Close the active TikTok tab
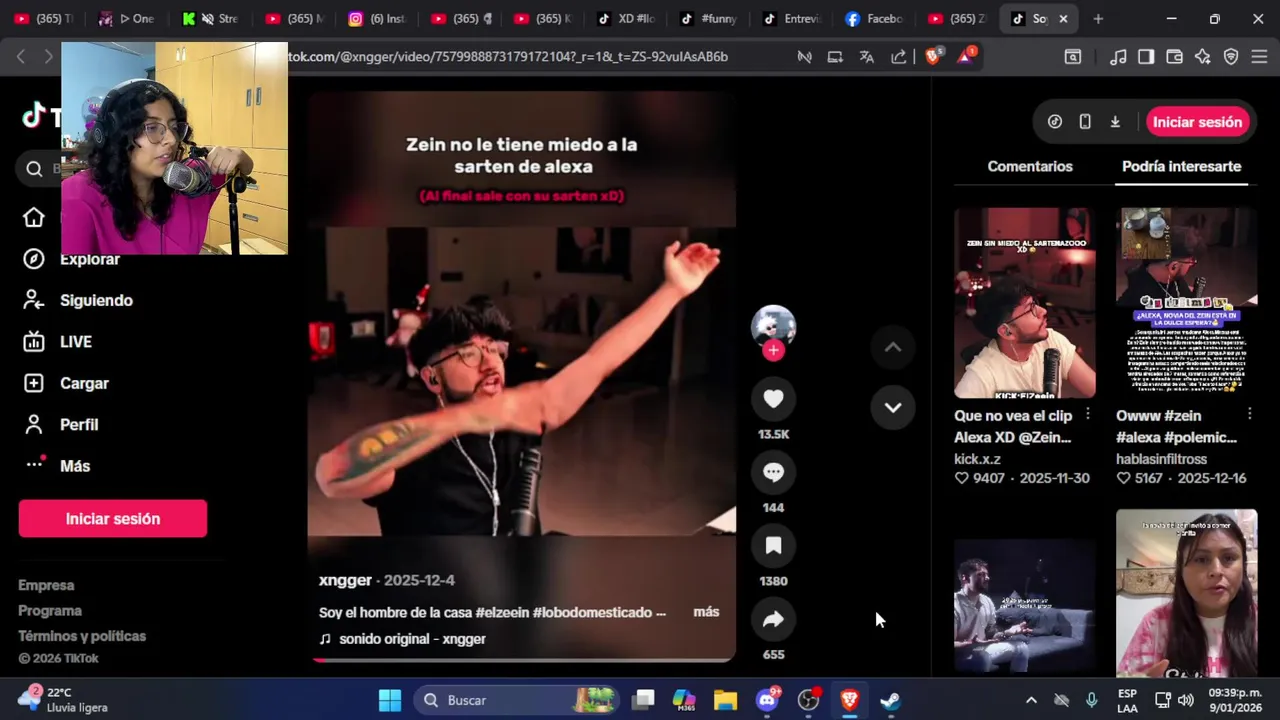Screen dimensions: 1280x720 click(1063, 19)
